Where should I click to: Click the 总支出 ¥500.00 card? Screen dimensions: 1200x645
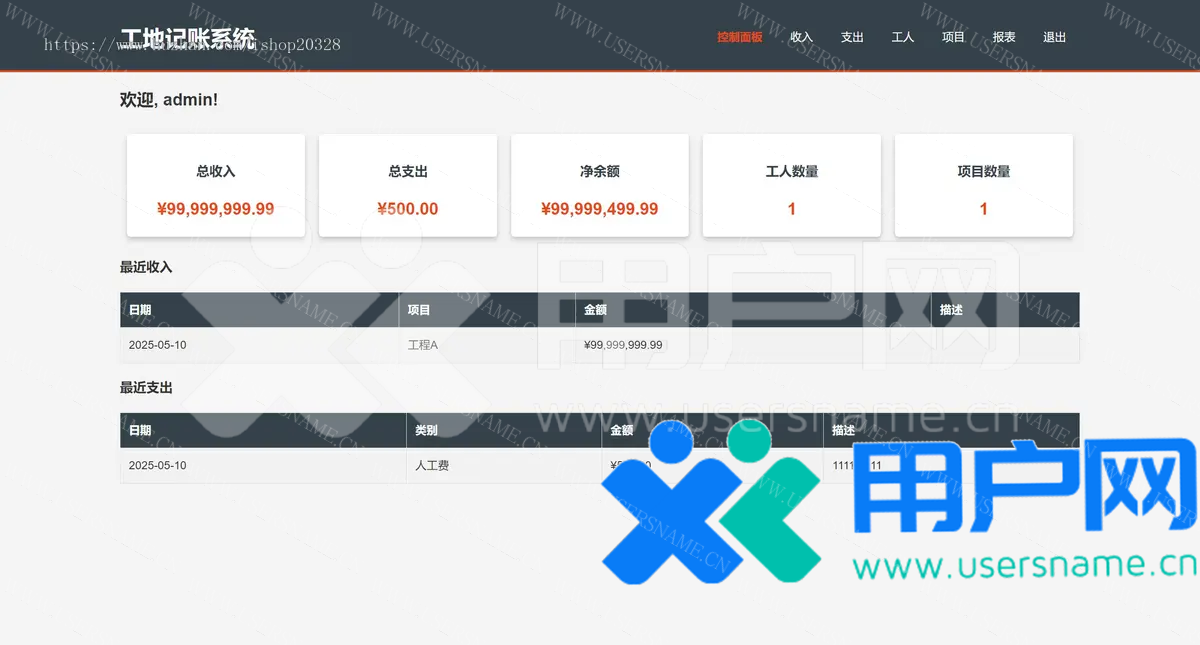point(408,186)
